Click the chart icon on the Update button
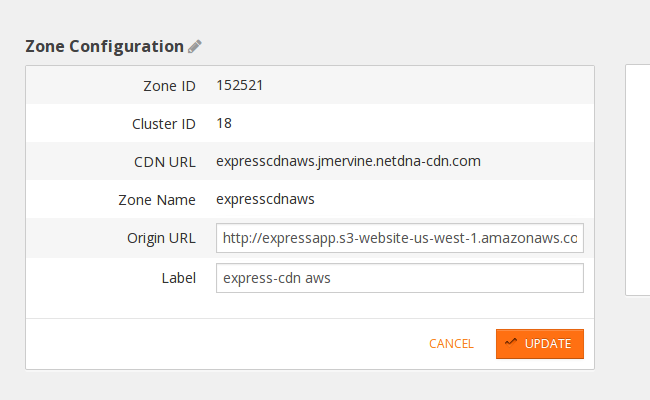This screenshot has width=650, height=400. pos(511,342)
